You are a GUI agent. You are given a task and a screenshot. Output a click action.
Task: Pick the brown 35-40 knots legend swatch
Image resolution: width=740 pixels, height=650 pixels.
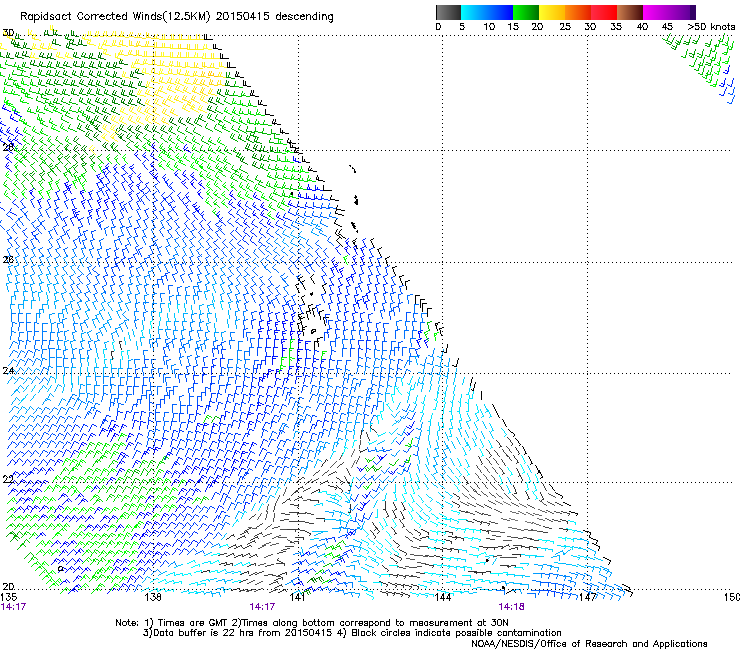point(630,12)
